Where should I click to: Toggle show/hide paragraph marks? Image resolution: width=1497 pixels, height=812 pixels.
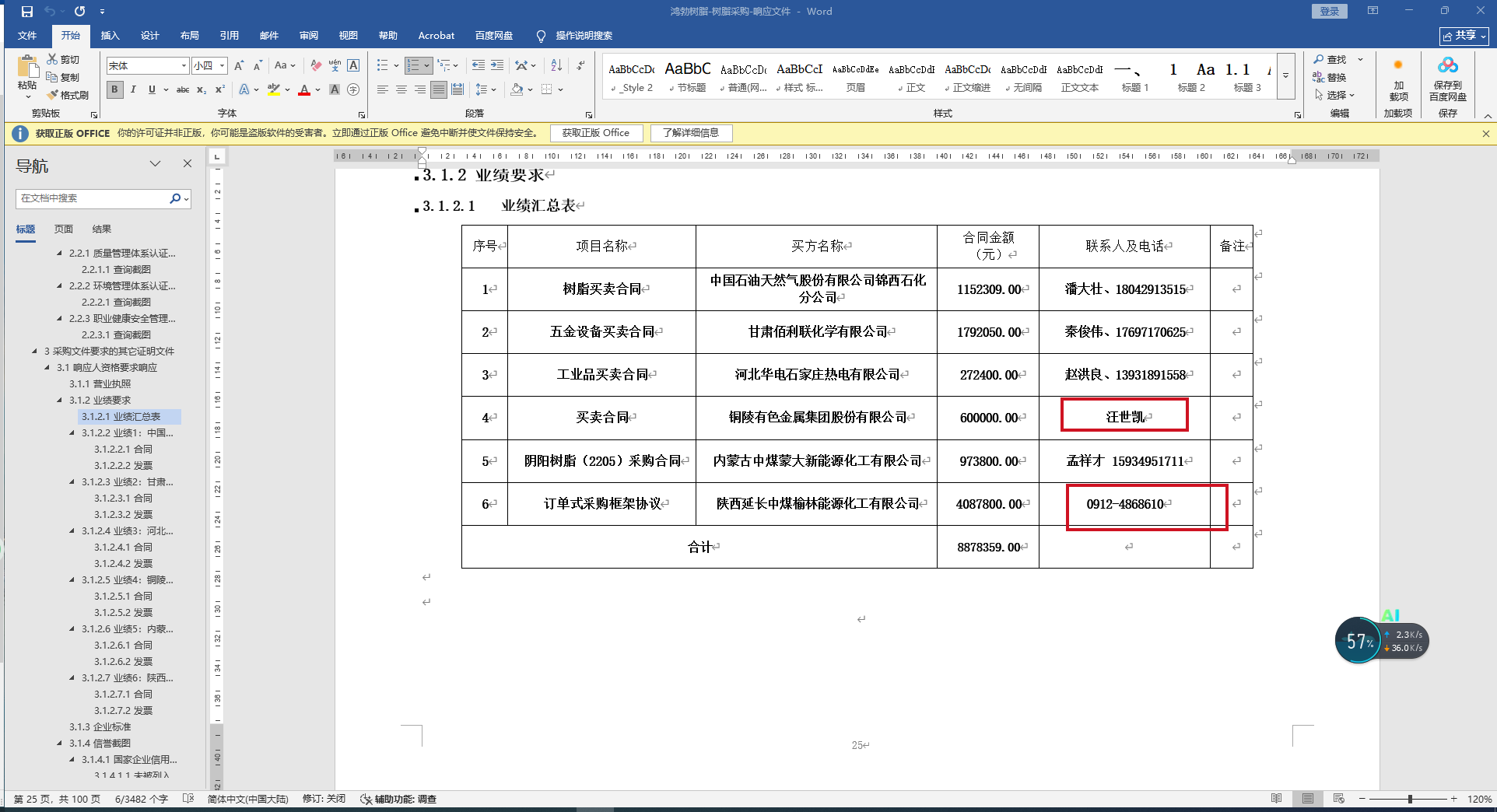coord(580,65)
